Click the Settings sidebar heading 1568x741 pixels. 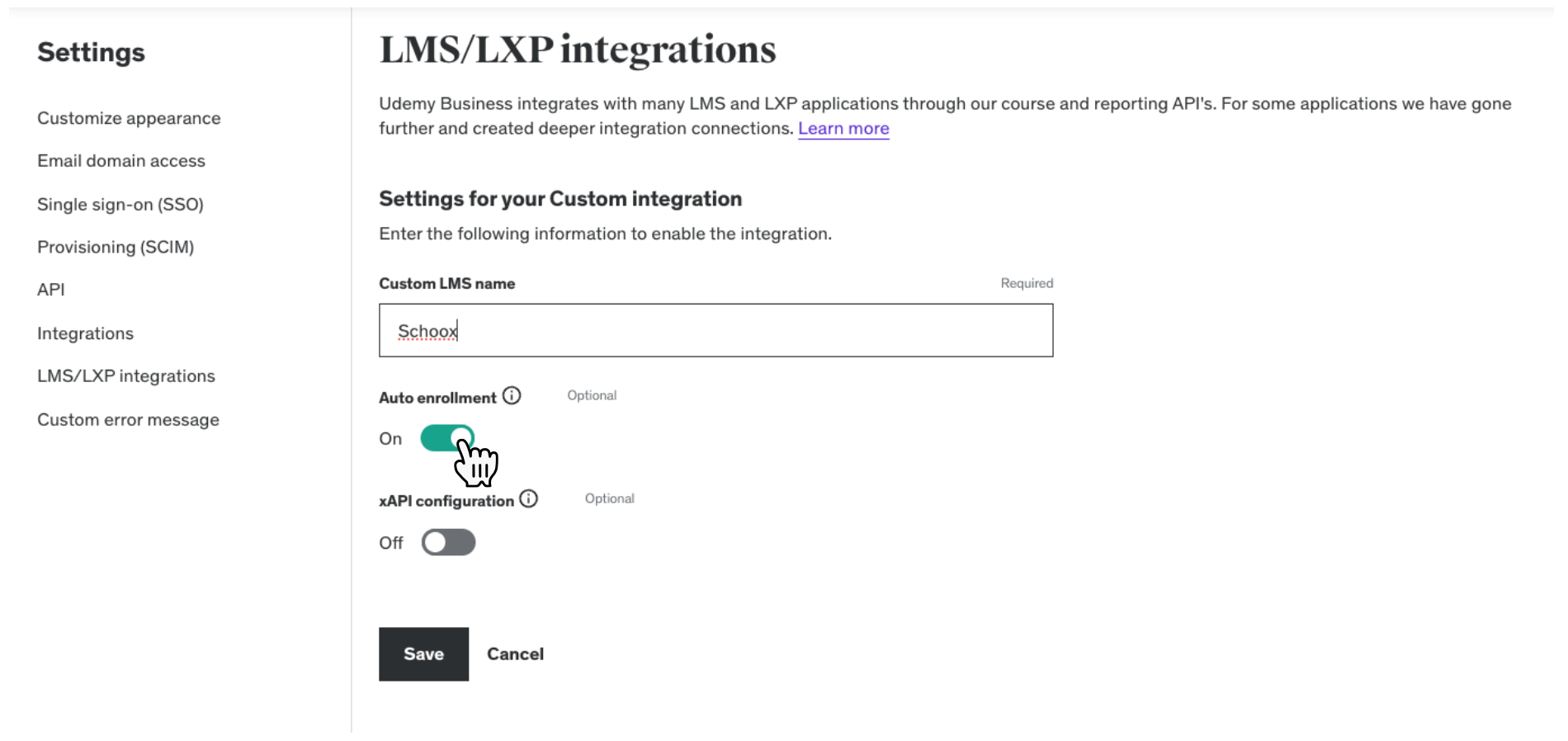pos(91,53)
